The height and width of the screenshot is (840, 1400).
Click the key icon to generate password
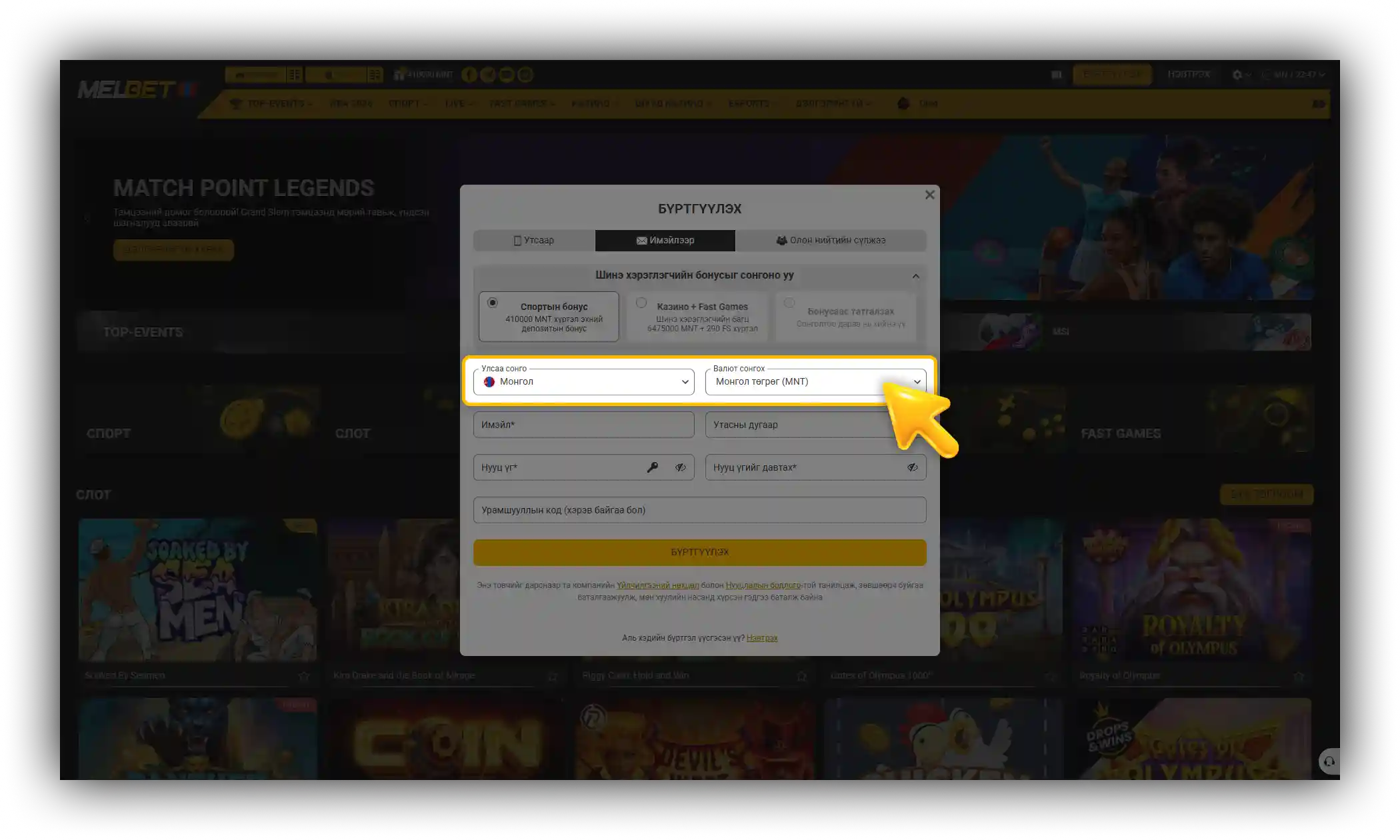(653, 467)
